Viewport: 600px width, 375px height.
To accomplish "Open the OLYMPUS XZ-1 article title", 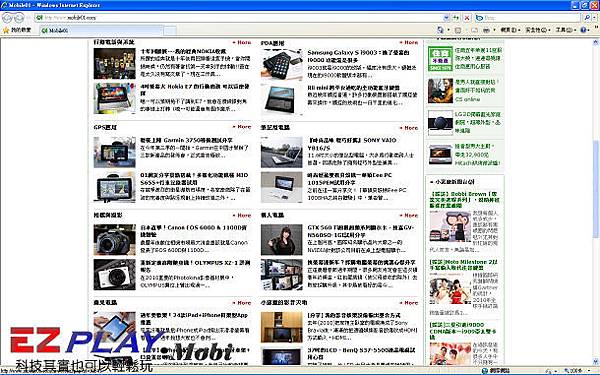I will click(x=195, y=266).
